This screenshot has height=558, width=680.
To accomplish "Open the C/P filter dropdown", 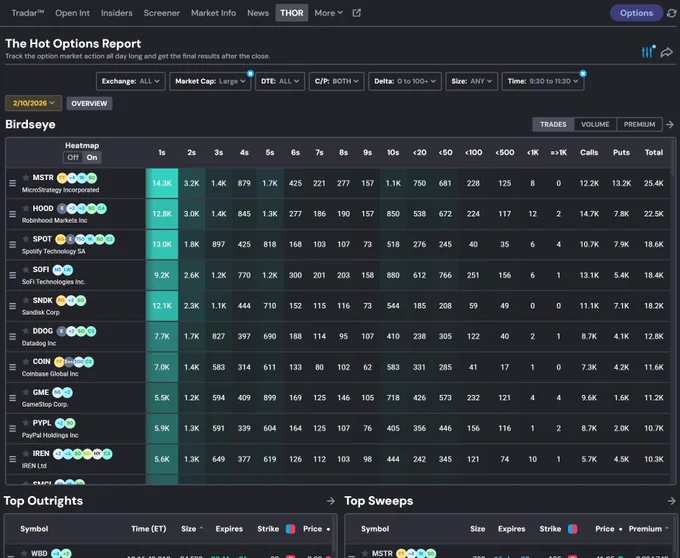I will click(x=336, y=81).
